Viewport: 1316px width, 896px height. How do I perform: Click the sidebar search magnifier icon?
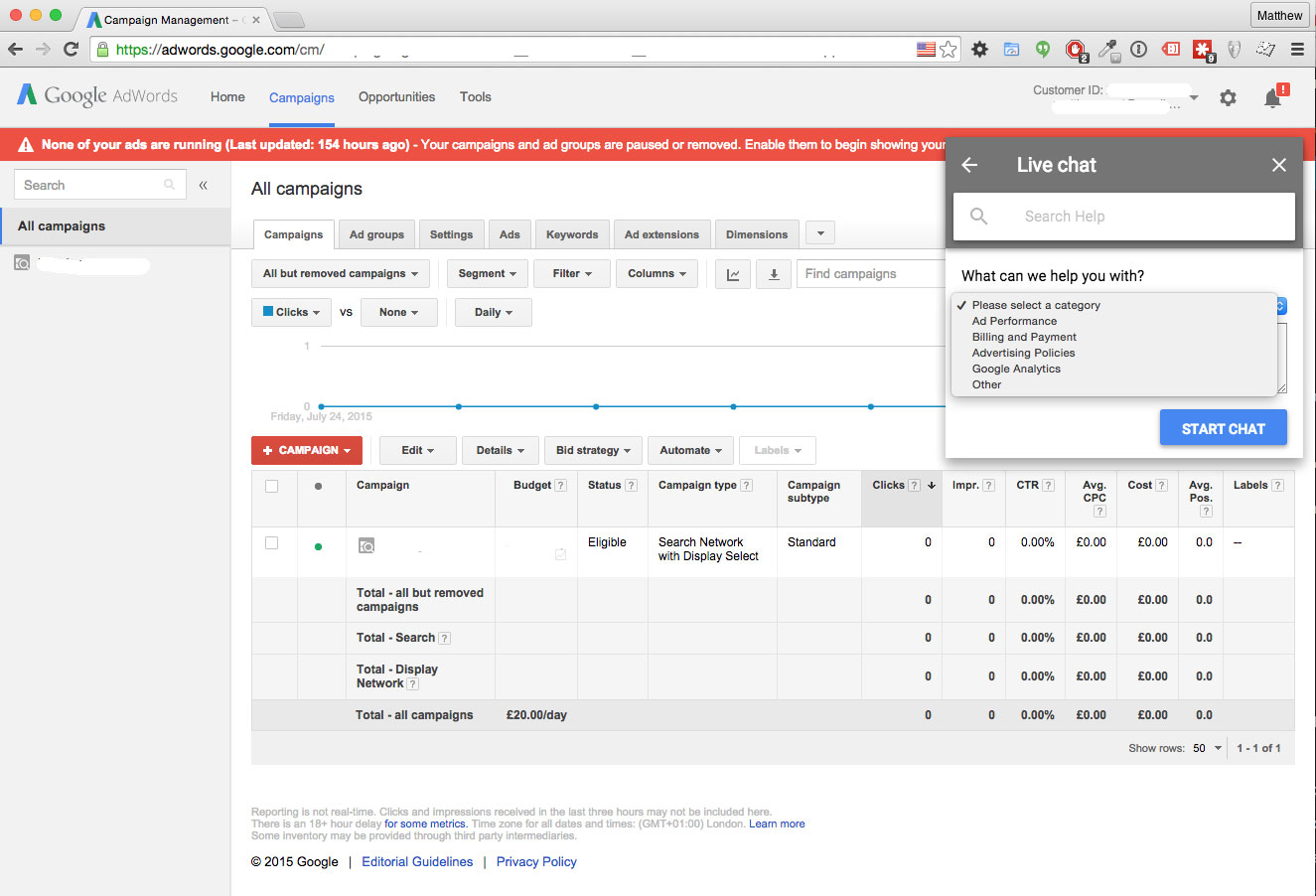(x=170, y=185)
